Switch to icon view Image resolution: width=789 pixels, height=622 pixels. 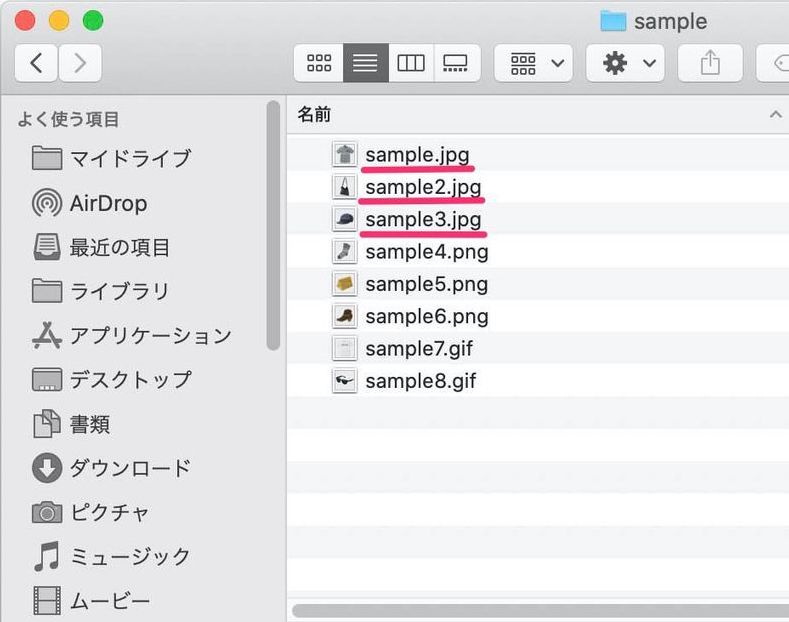point(319,63)
